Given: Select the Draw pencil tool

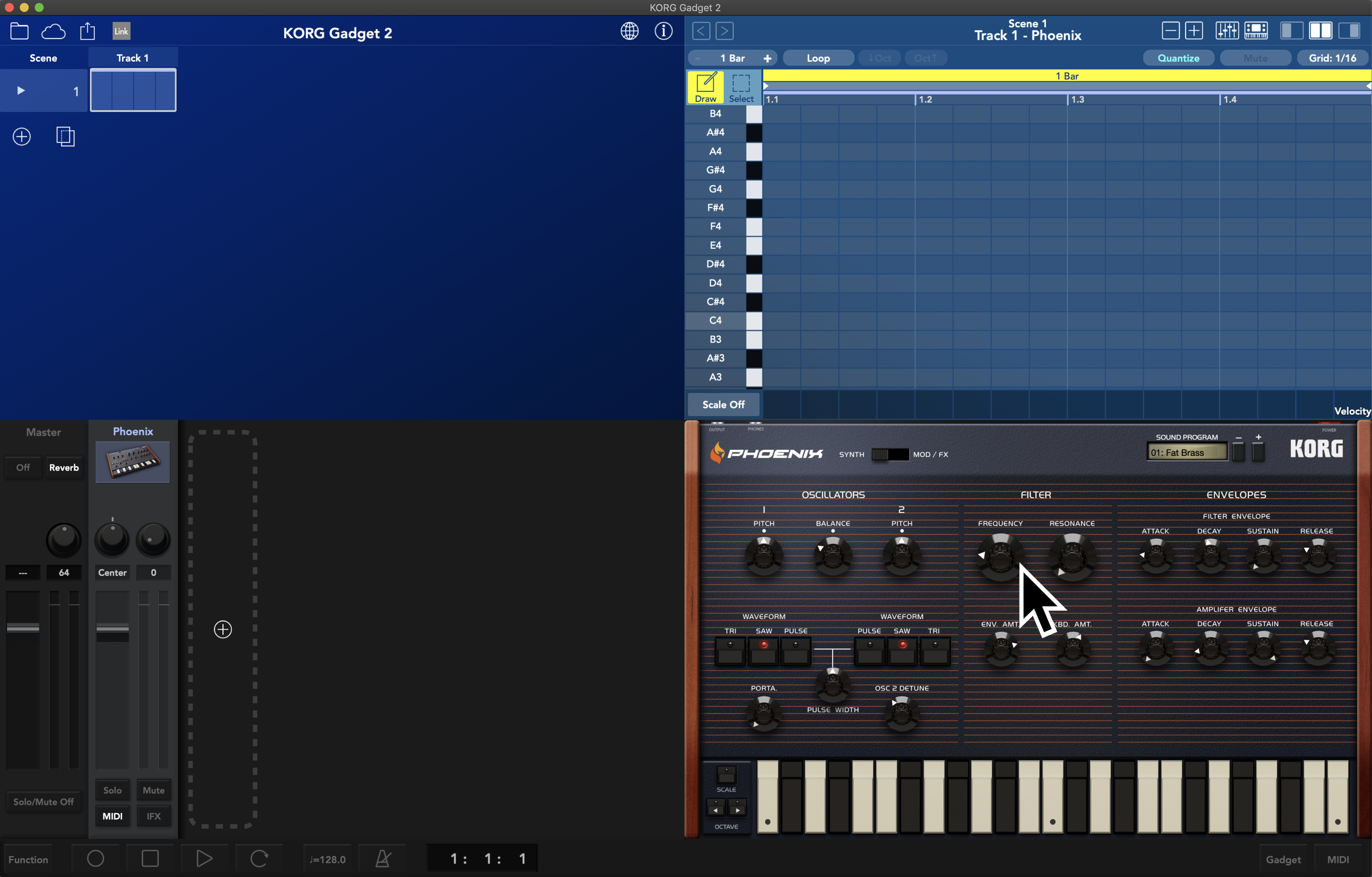Looking at the screenshot, I should tap(706, 87).
